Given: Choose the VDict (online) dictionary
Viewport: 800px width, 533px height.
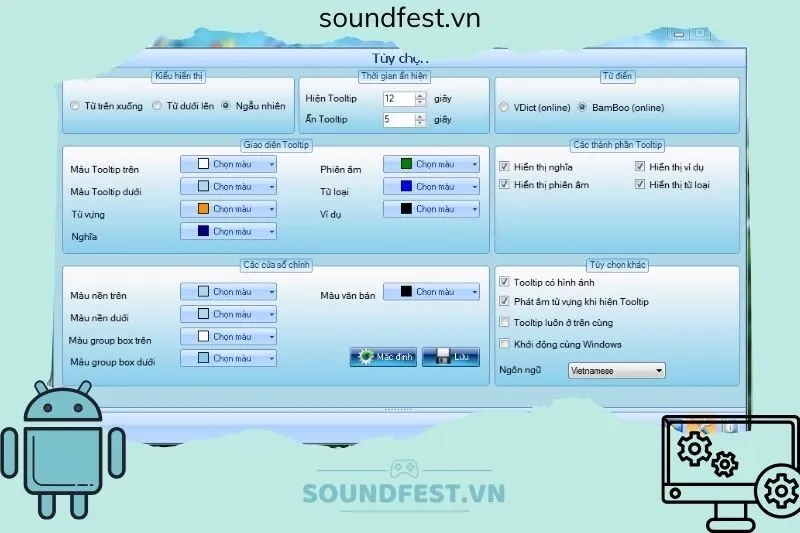Looking at the screenshot, I should 505,108.
